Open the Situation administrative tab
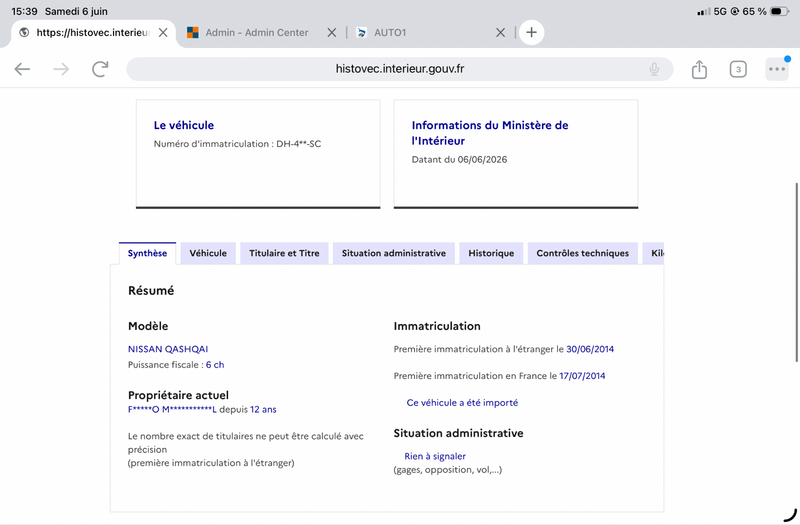This screenshot has width=800, height=525. (x=393, y=253)
